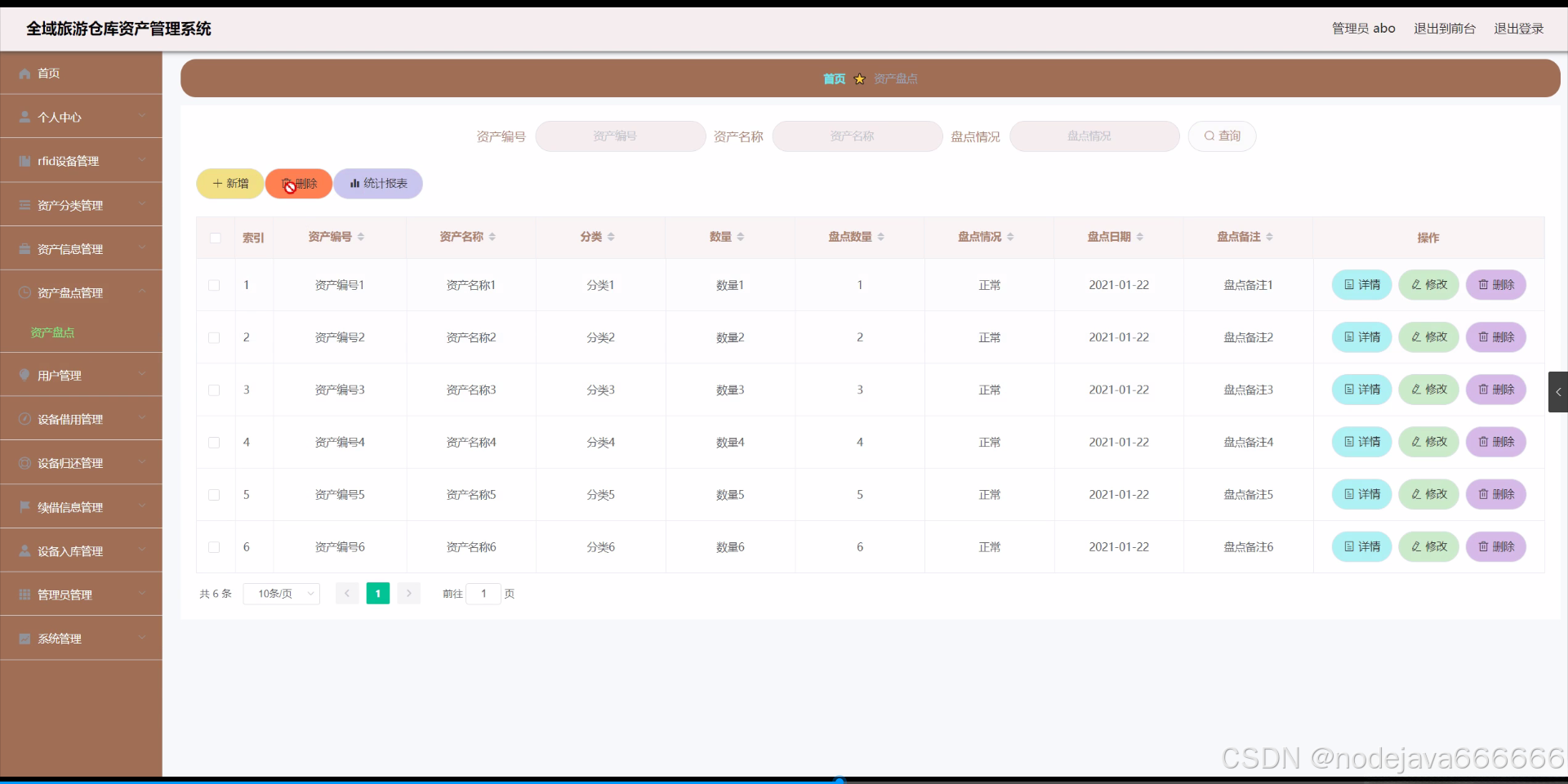Click the side panel collapse arrow tab
Viewport: 1568px width, 784px height.
pyautogui.click(x=1558, y=392)
